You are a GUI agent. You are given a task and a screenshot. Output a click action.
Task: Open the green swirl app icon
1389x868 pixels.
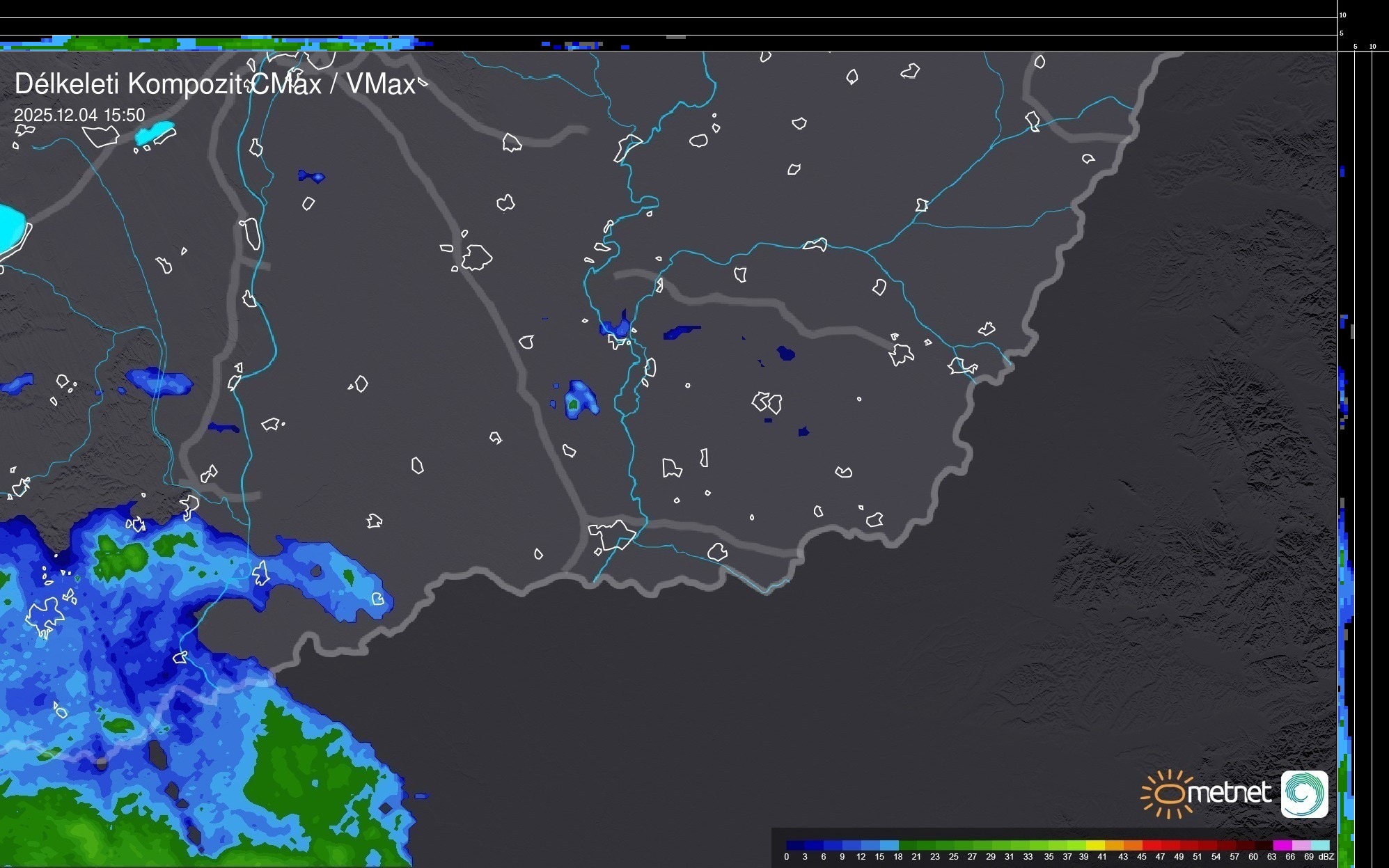(x=1304, y=794)
